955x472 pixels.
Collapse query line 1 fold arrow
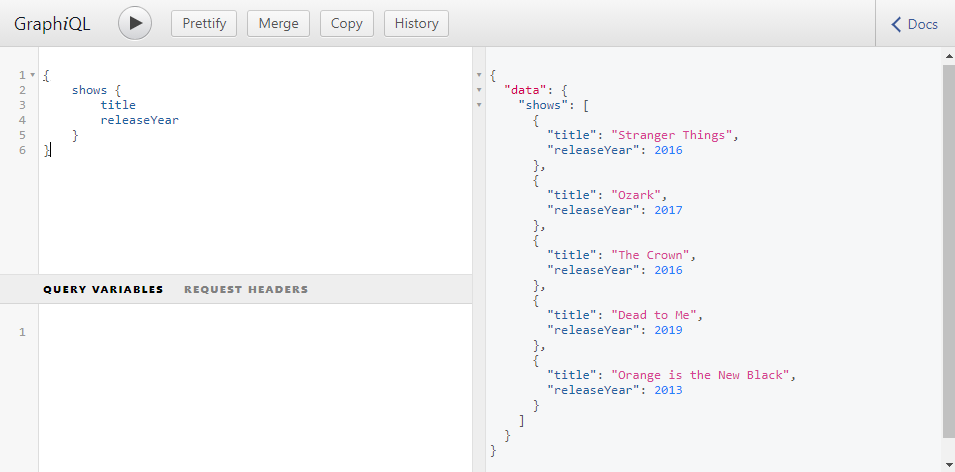tap(33, 76)
